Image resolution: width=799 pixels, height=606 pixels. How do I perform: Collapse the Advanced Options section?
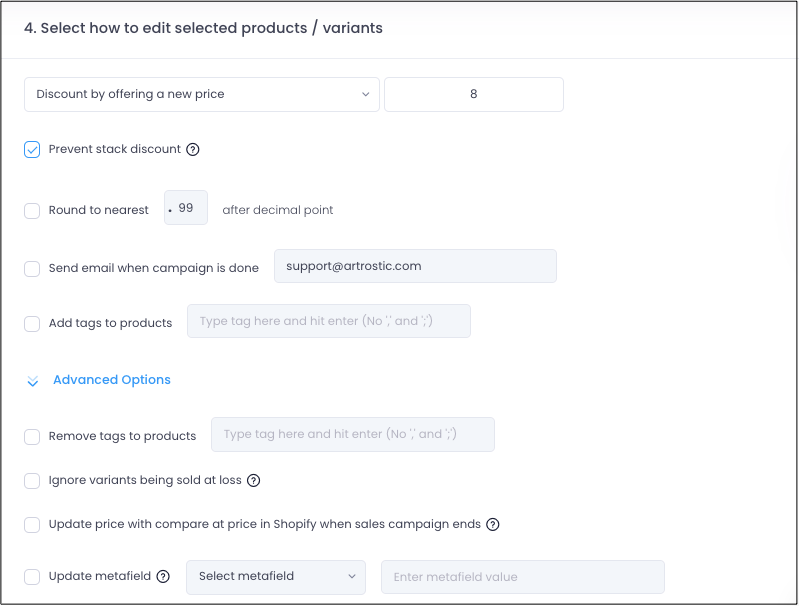112,380
